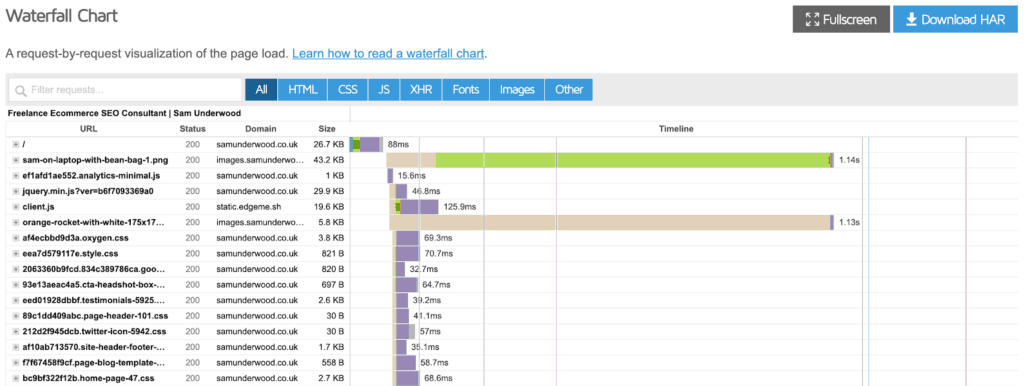
Task: Click the Download HAR button
Action: click(x=955, y=20)
